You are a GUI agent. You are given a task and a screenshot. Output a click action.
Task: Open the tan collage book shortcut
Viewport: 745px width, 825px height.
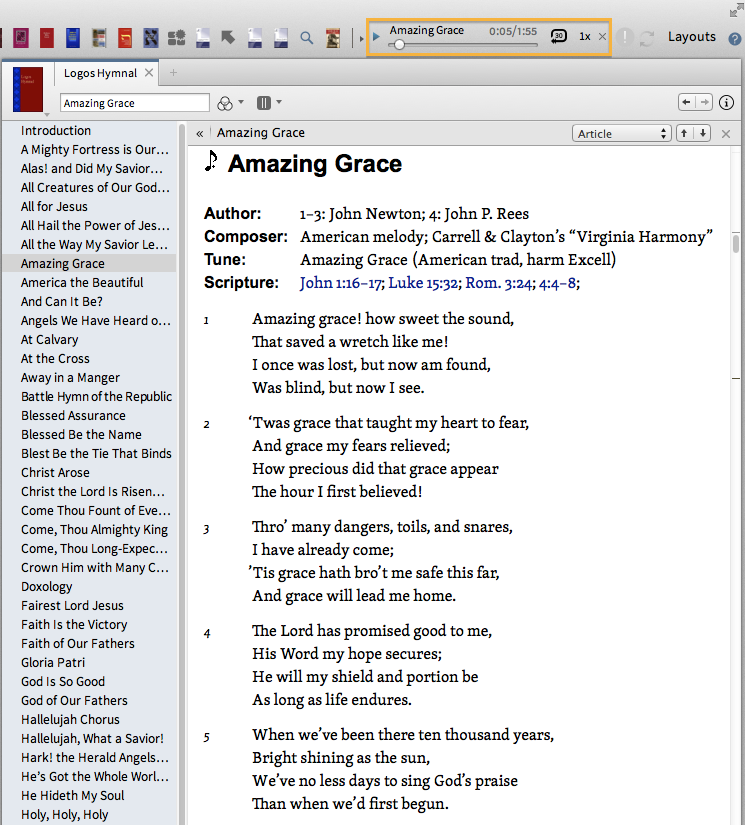pos(99,37)
